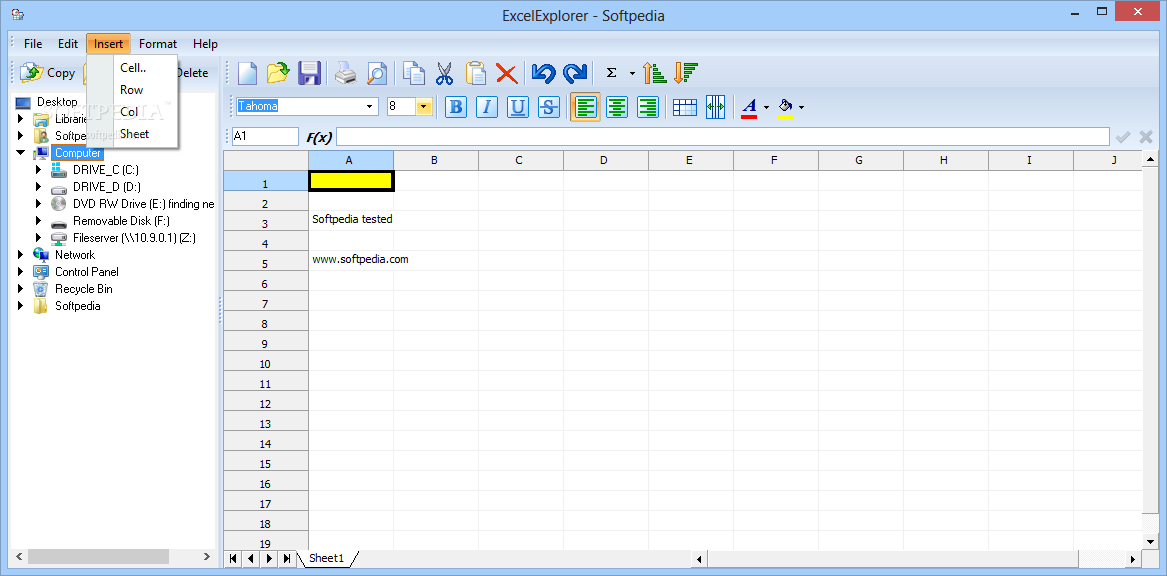Open Print Preview magnifier icon
Screen dimensions: 1167x576
(x=377, y=73)
